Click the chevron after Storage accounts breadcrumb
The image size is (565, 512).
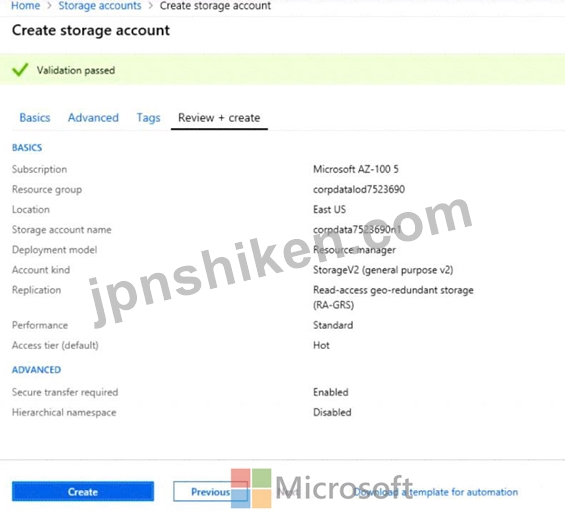[x=151, y=6]
